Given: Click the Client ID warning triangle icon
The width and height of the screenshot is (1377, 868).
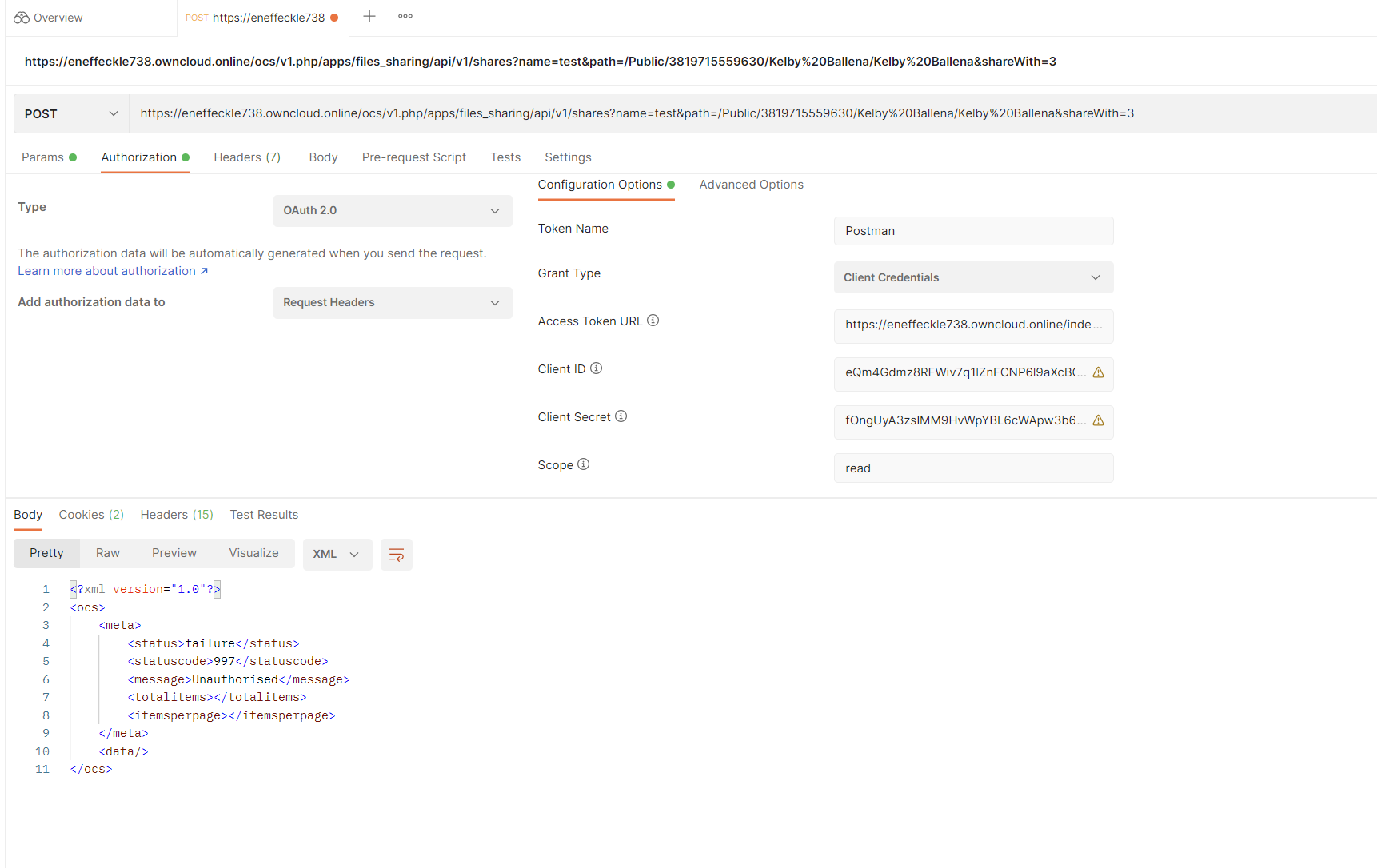Looking at the screenshot, I should (x=1098, y=372).
